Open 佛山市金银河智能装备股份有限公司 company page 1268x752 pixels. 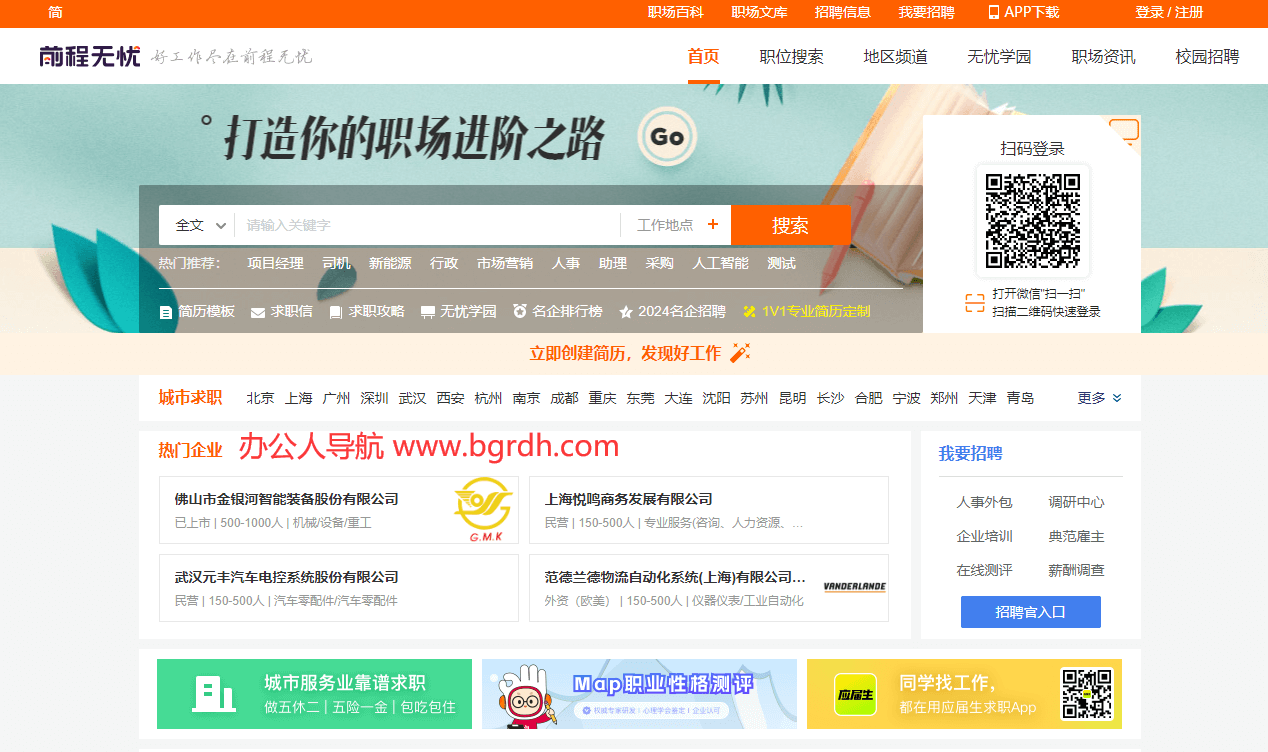[x=284, y=499]
